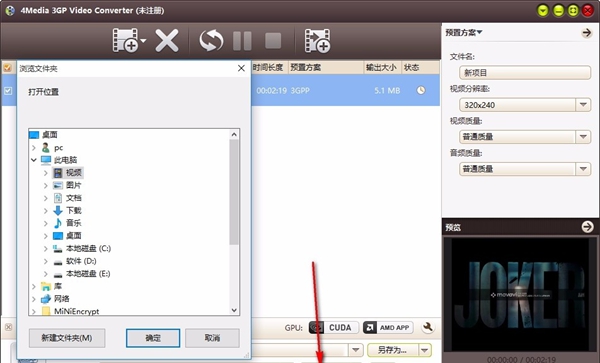Select the 音乐 folder
The width and height of the screenshot is (600, 363).
pyautogui.click(x=73, y=223)
